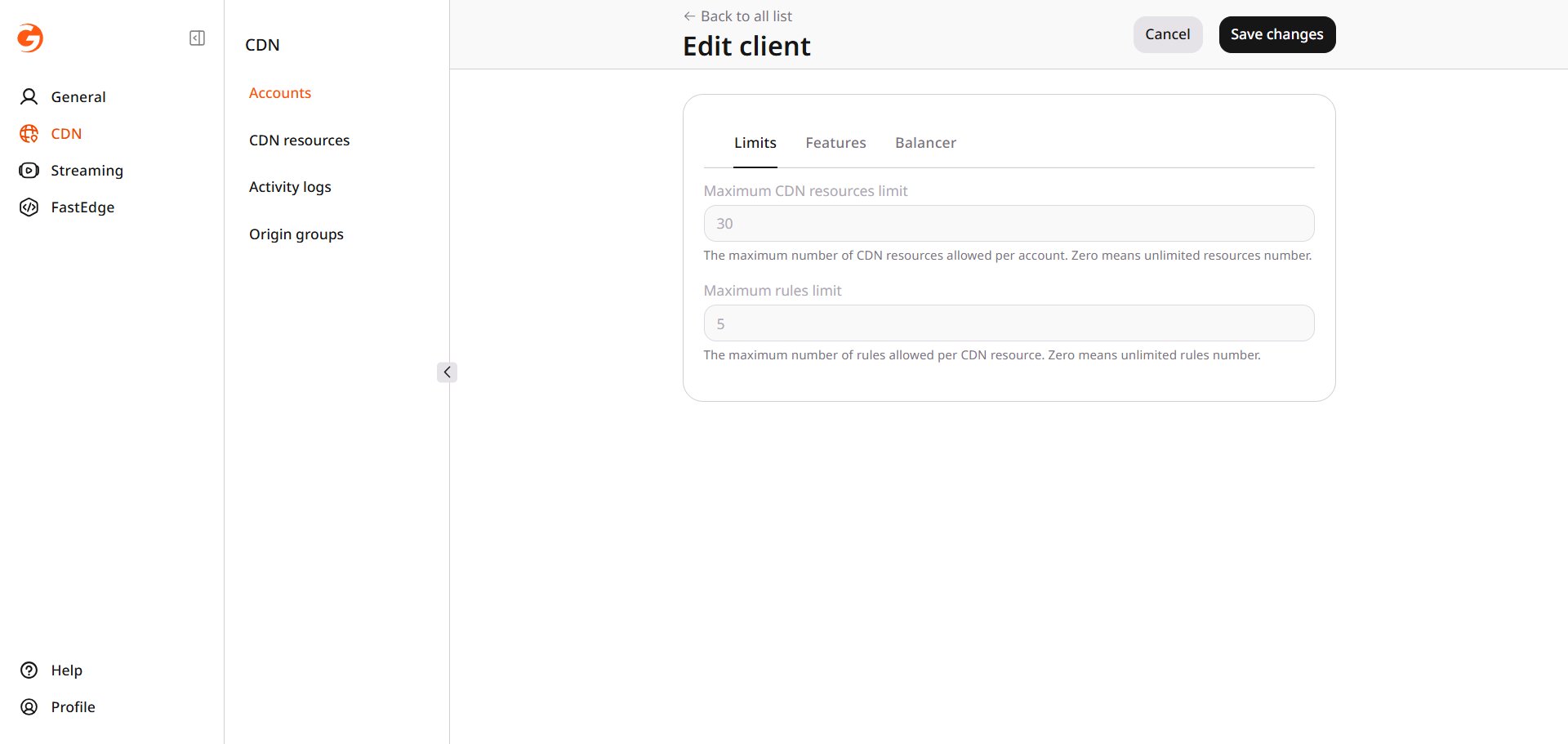The image size is (1568, 744).
Task: Open Activity logs page
Action: pyautogui.click(x=290, y=187)
